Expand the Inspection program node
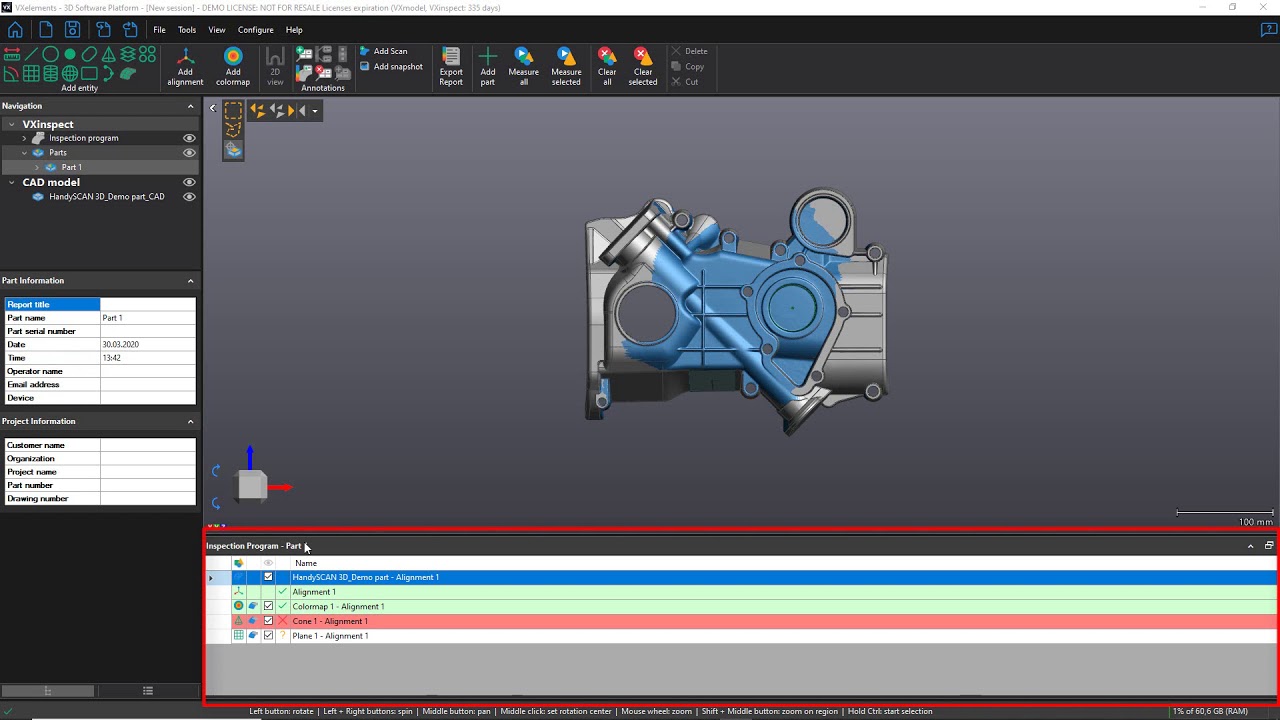Image resolution: width=1280 pixels, height=720 pixels. click(x=23, y=138)
